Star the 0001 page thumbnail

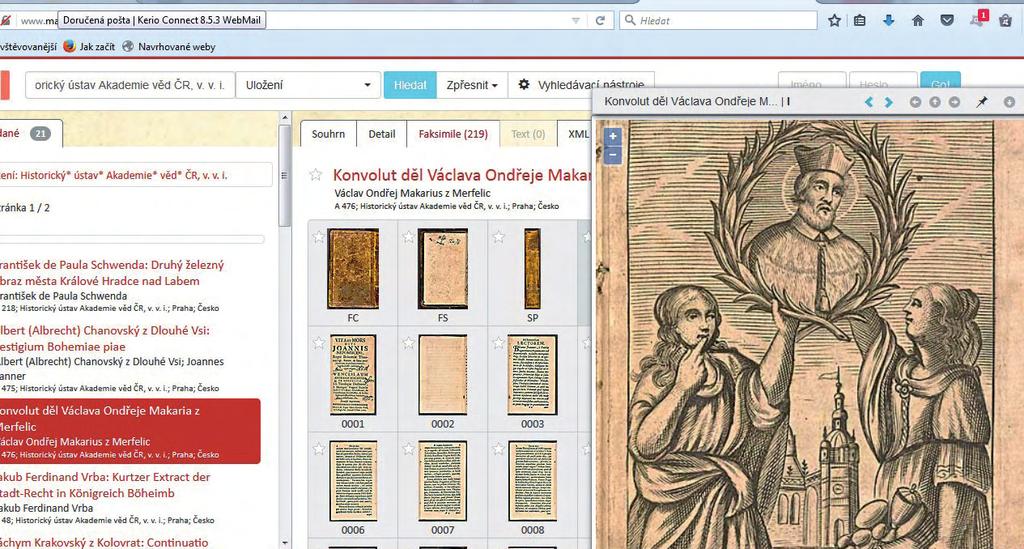click(318, 343)
